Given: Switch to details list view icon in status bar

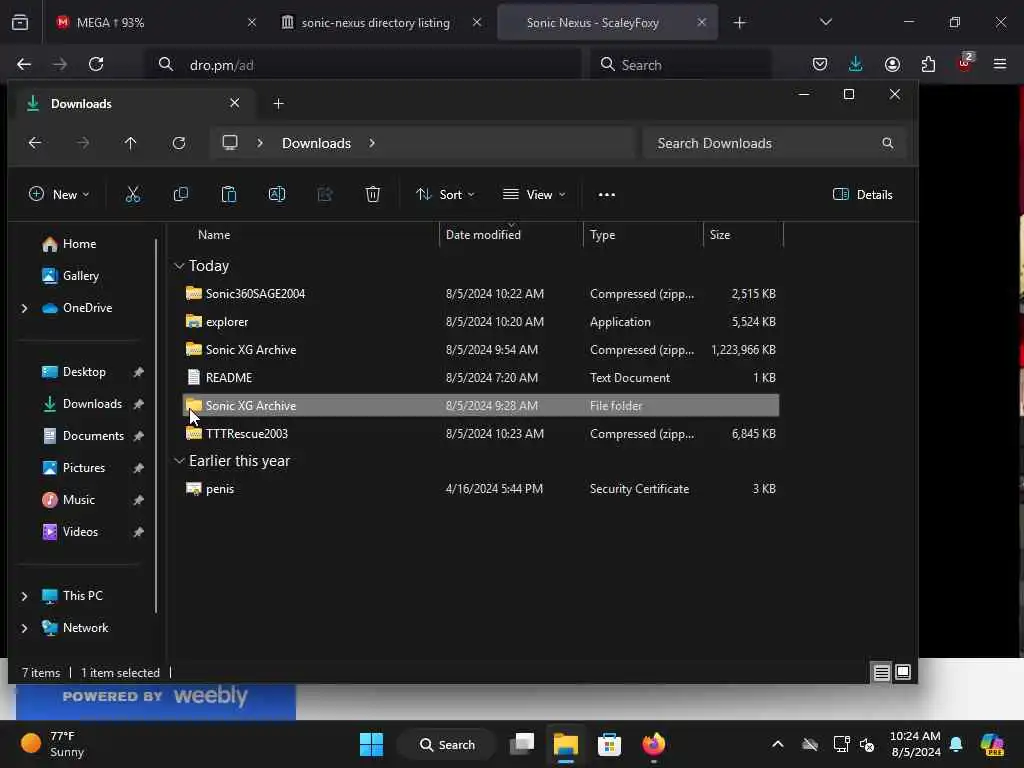Looking at the screenshot, I should coord(882,672).
